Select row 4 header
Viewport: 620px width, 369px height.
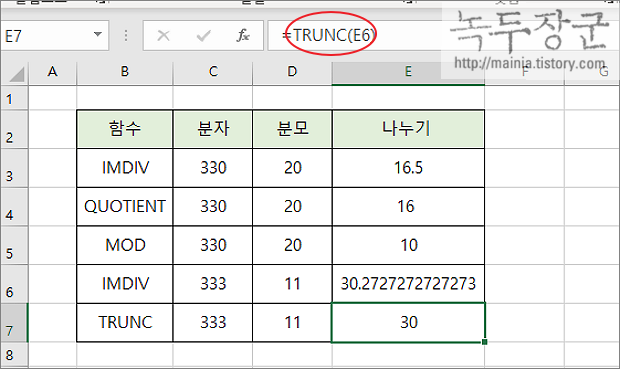click(14, 207)
